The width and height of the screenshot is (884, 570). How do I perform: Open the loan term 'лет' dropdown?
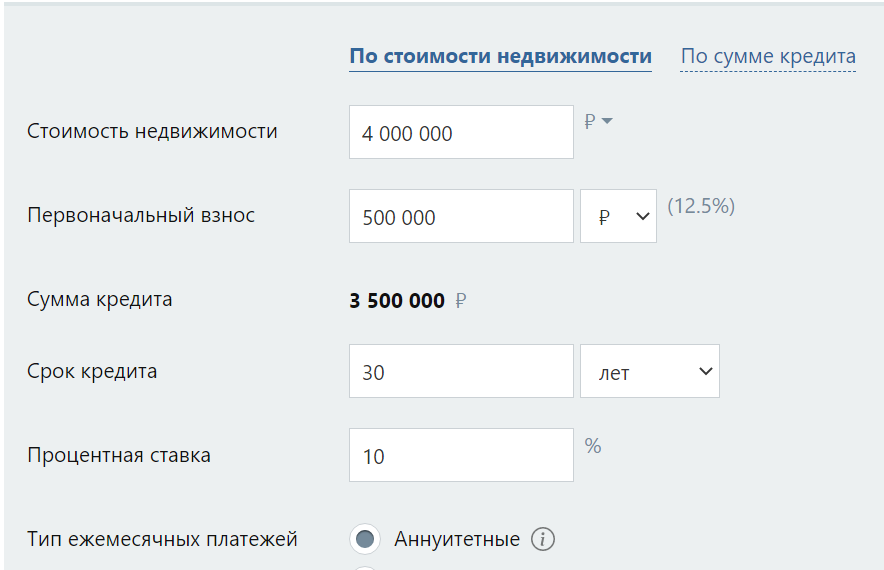tap(650, 372)
